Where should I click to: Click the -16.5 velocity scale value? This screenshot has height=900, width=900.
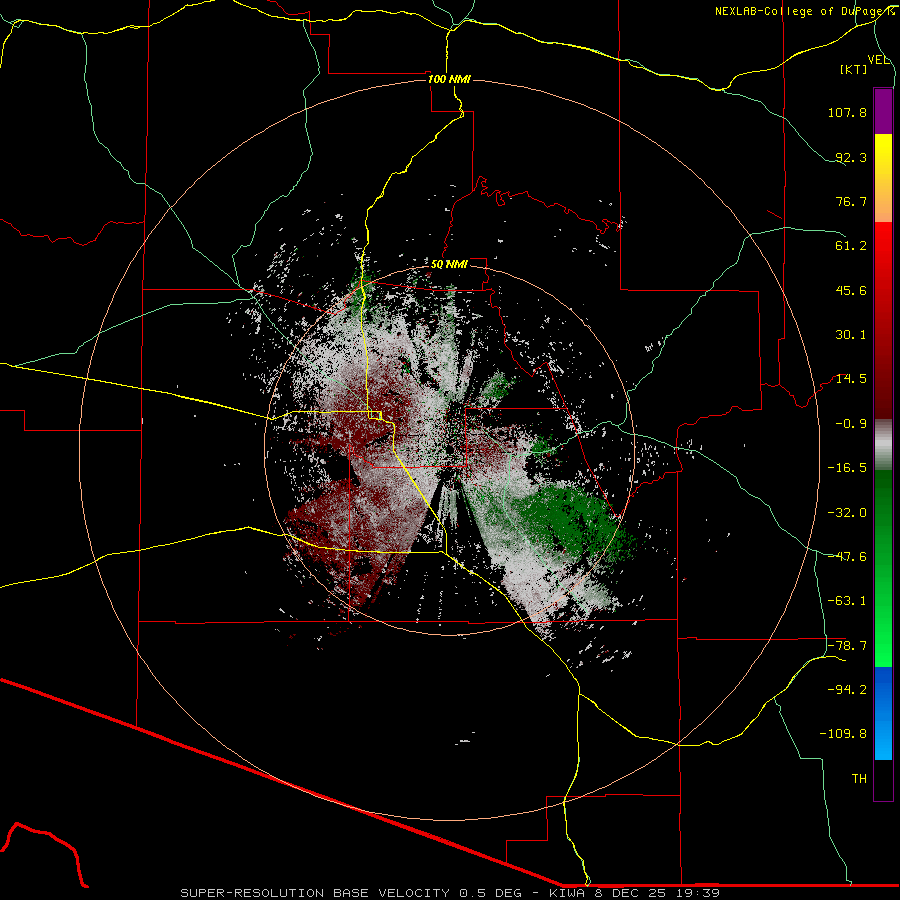[847, 468]
